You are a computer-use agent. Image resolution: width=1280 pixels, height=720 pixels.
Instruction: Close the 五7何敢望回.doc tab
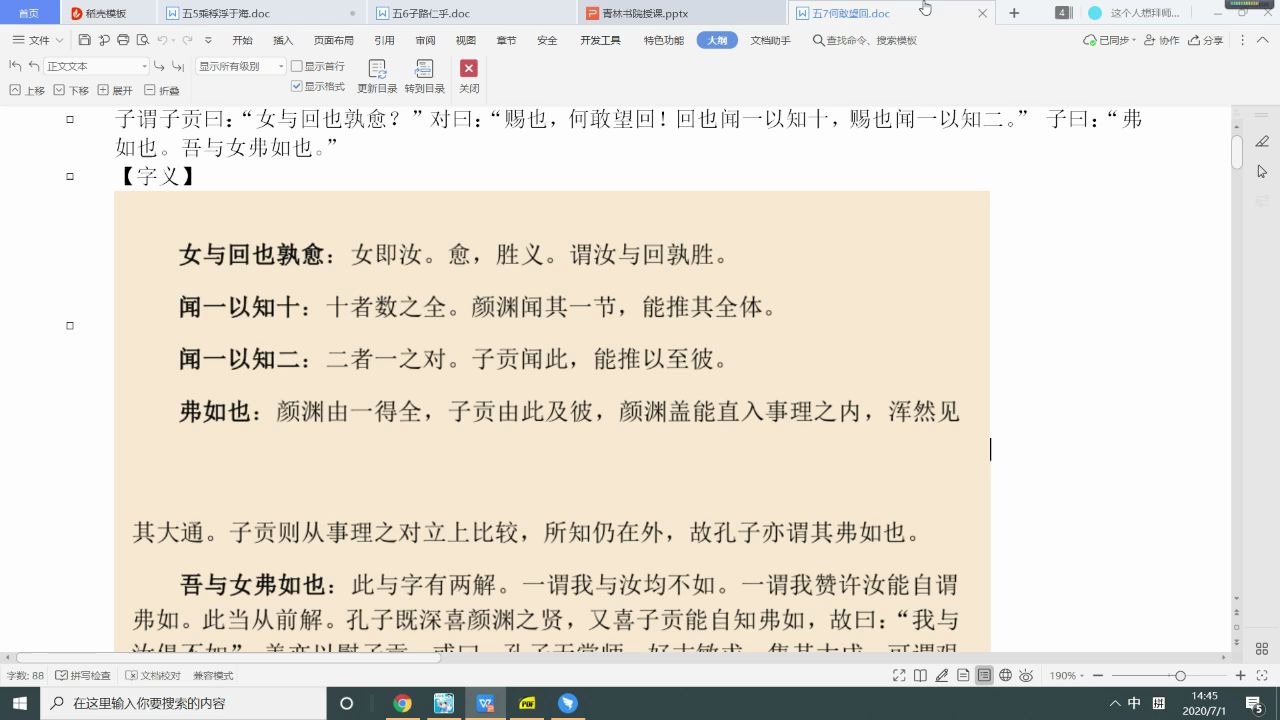click(982, 13)
